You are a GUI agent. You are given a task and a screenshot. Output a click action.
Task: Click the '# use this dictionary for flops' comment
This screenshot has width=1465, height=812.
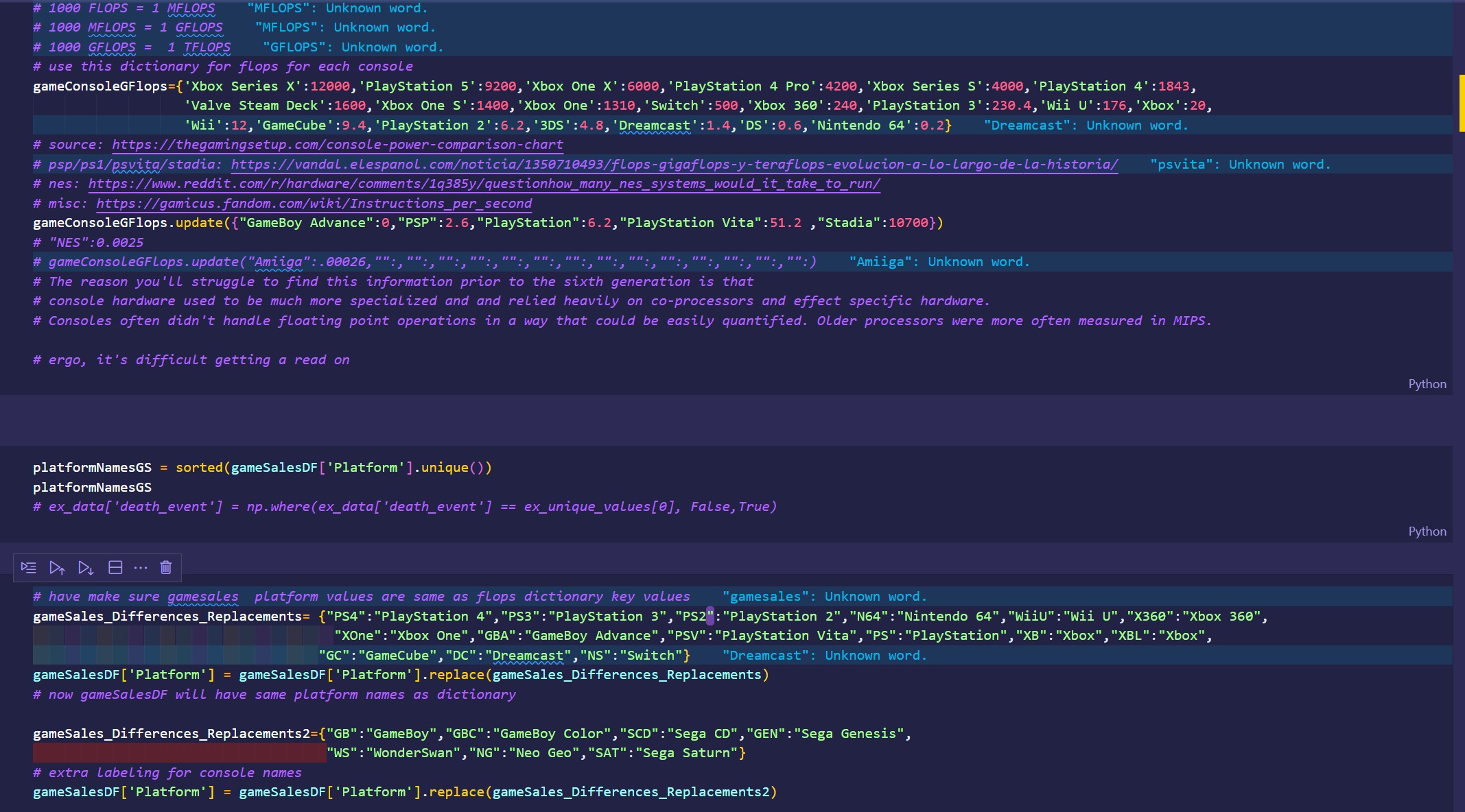click(x=223, y=67)
